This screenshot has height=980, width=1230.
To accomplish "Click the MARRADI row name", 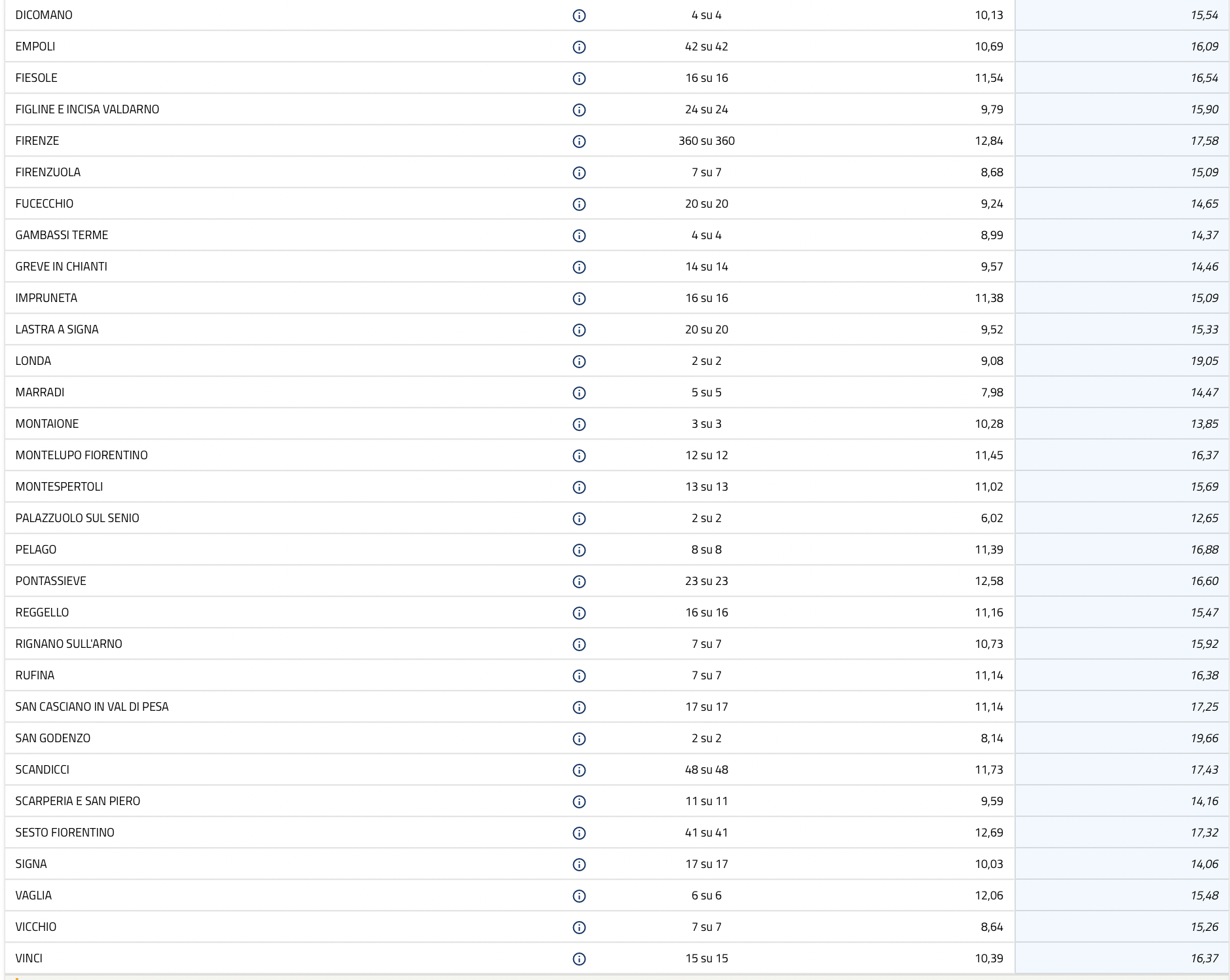I will pos(40,392).
